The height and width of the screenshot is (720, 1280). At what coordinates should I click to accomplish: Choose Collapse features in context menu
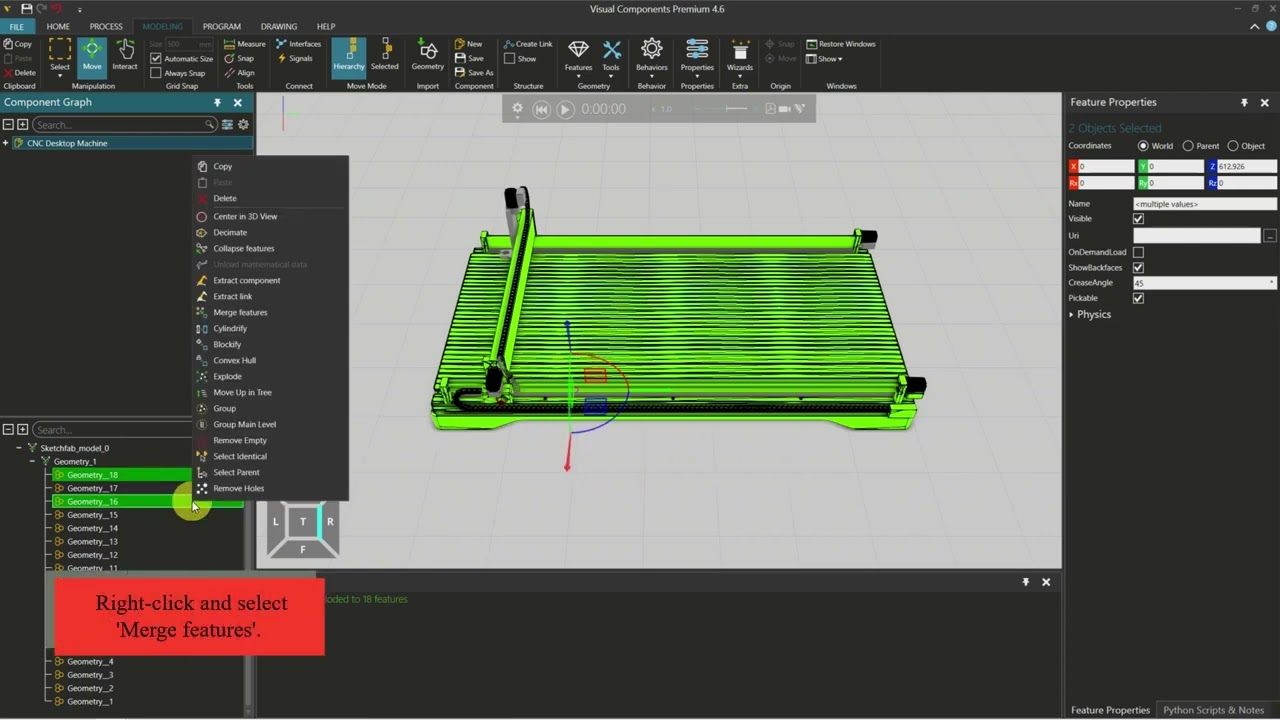(x=243, y=248)
